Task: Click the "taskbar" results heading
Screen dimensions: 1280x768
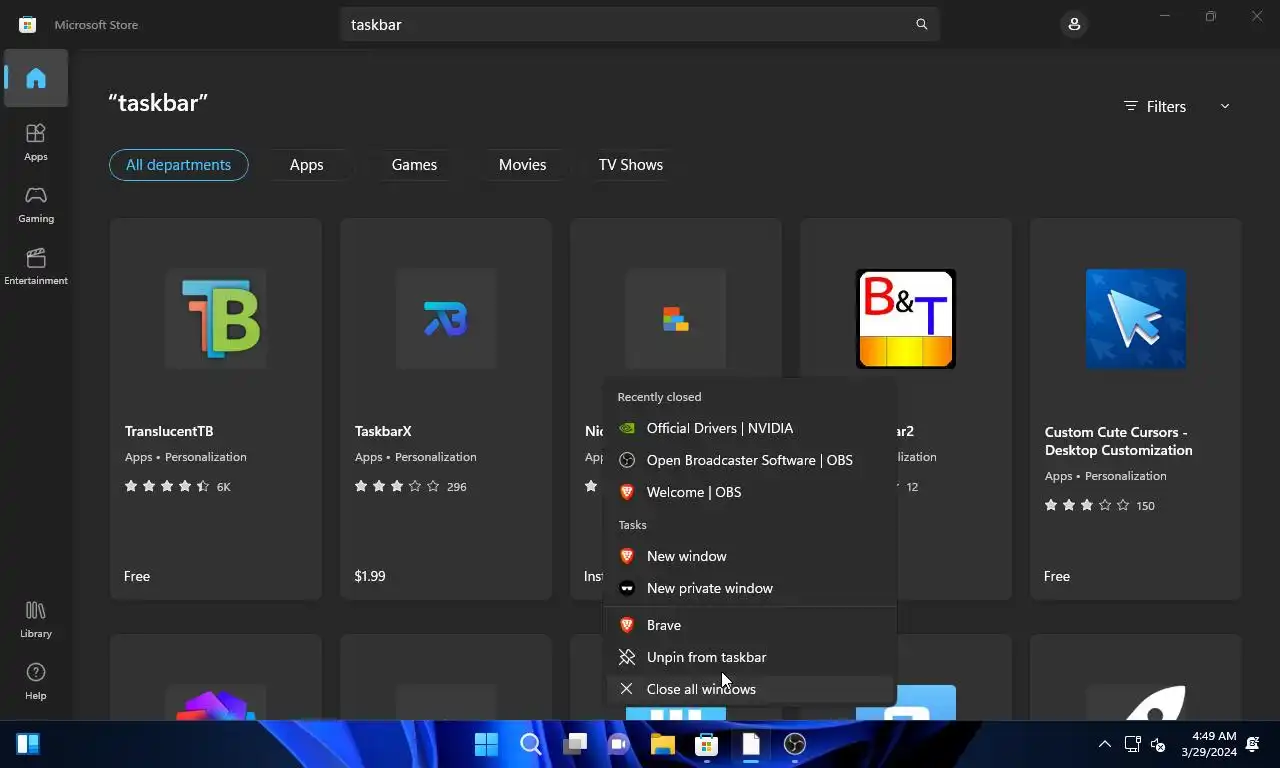Action: [x=158, y=102]
